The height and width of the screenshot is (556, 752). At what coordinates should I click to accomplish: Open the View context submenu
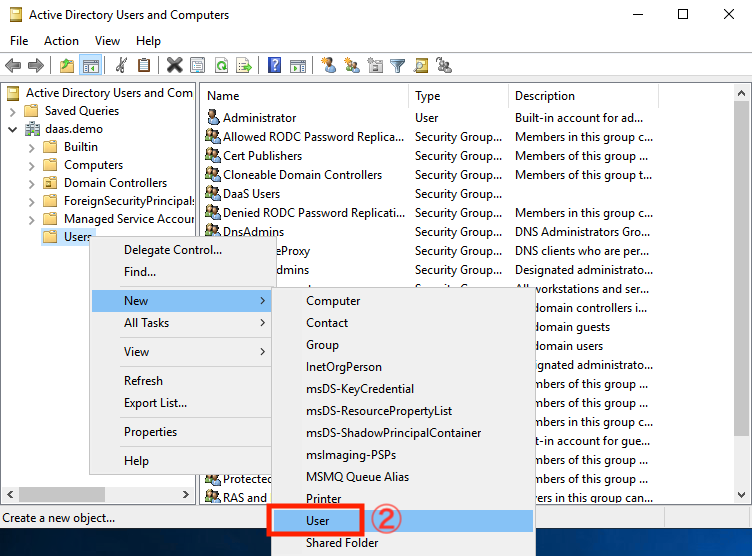(181, 352)
